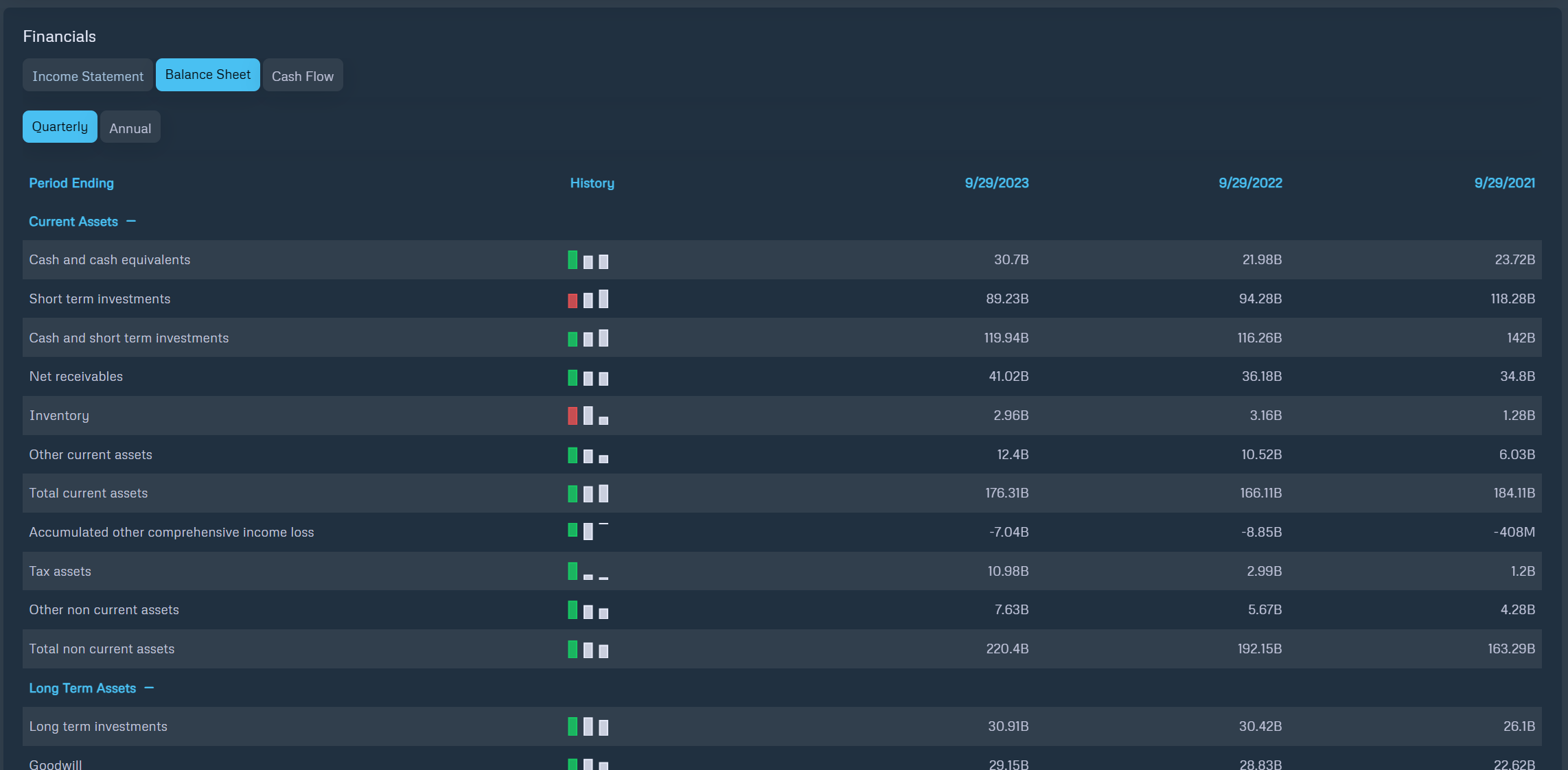The height and width of the screenshot is (770, 1568).
Task: Select the Balance Sheet tab
Action: point(208,75)
